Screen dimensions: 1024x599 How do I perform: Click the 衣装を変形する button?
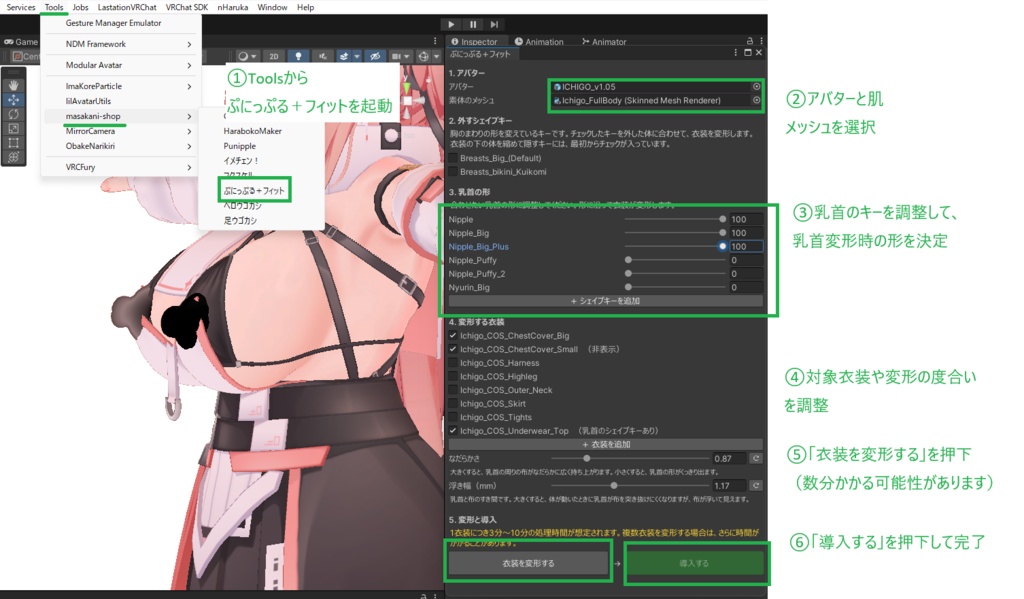point(528,563)
